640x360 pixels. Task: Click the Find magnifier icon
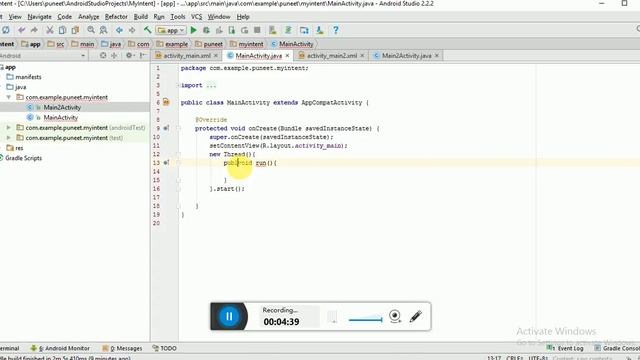tap(91, 30)
